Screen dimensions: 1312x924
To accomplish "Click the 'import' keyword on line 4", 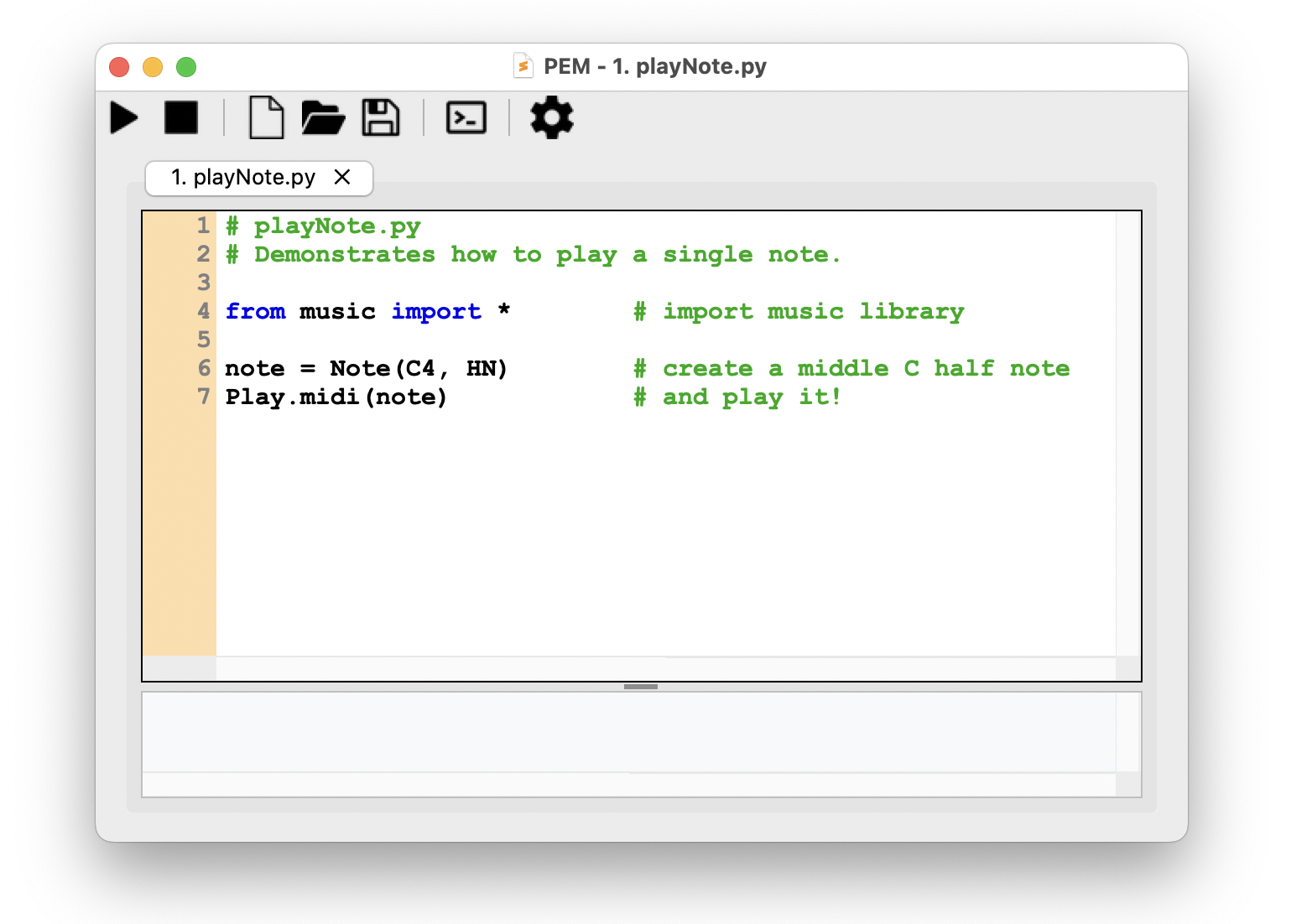I will tap(437, 312).
